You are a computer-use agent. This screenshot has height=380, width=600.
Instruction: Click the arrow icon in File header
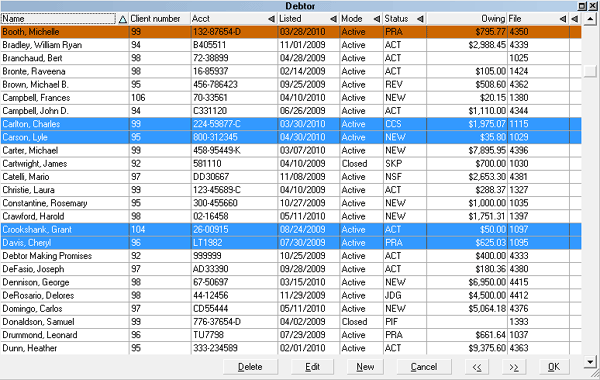point(562,19)
